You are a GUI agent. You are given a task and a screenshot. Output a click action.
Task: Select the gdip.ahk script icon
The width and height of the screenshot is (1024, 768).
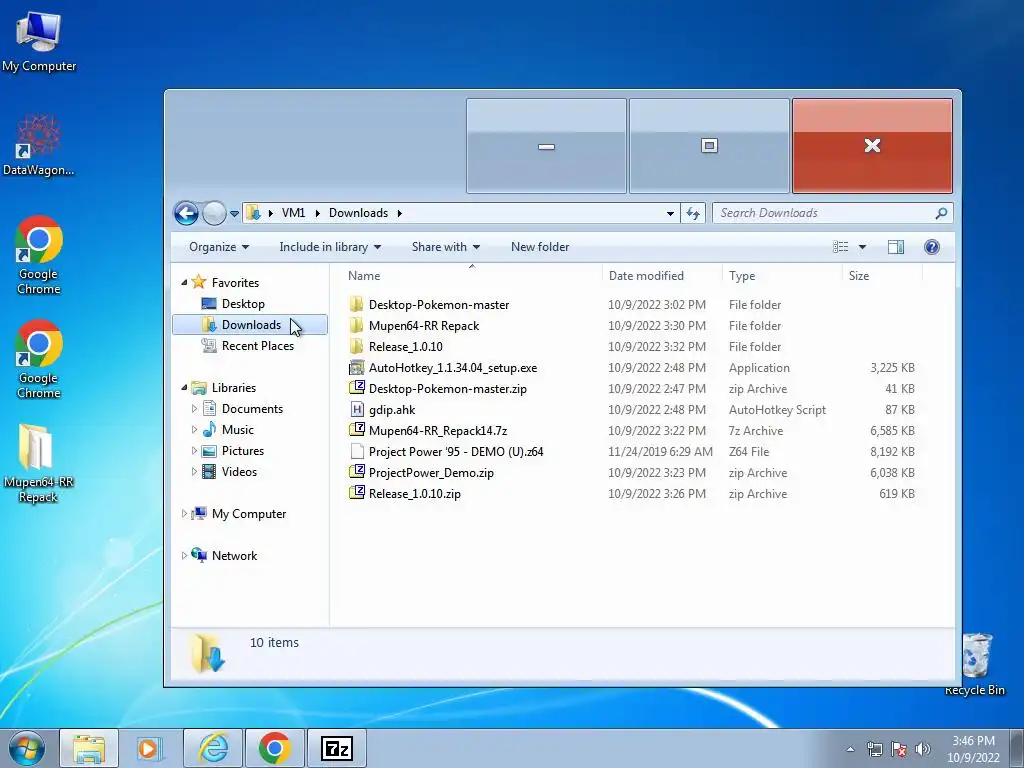pos(357,409)
